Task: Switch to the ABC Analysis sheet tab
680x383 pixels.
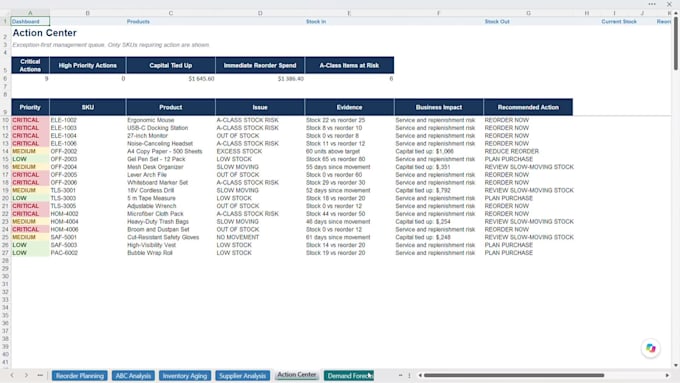Action: [x=133, y=376]
